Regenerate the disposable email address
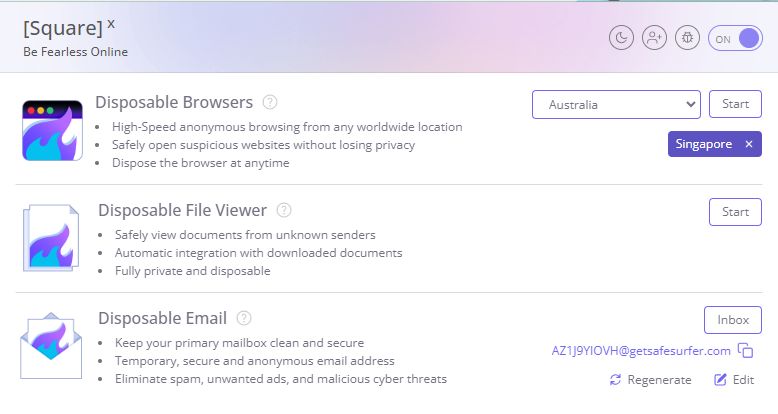The height and width of the screenshot is (414, 778). click(650, 380)
